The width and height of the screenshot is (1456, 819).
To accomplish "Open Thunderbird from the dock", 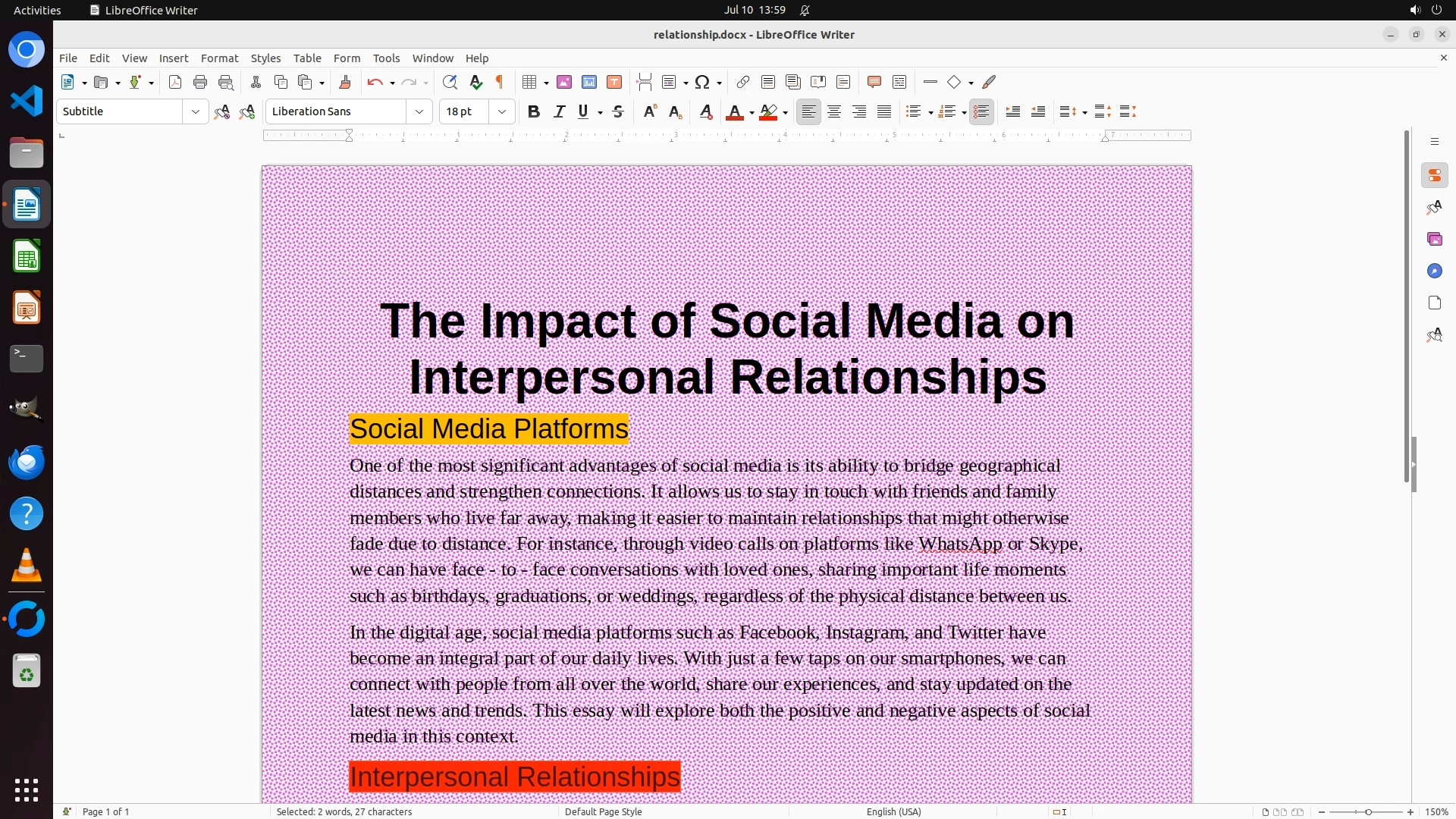I will tap(27, 462).
